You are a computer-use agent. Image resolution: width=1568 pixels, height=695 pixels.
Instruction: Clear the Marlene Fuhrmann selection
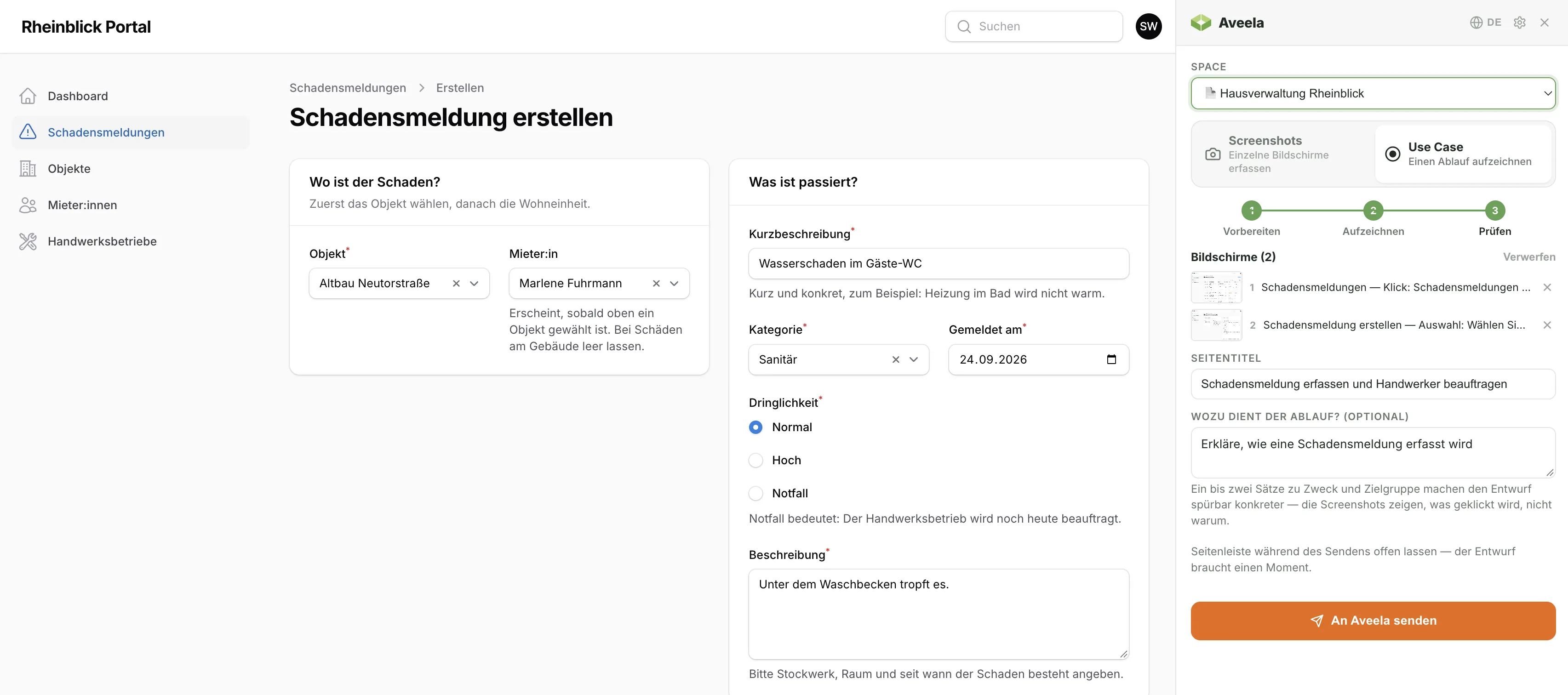click(656, 283)
